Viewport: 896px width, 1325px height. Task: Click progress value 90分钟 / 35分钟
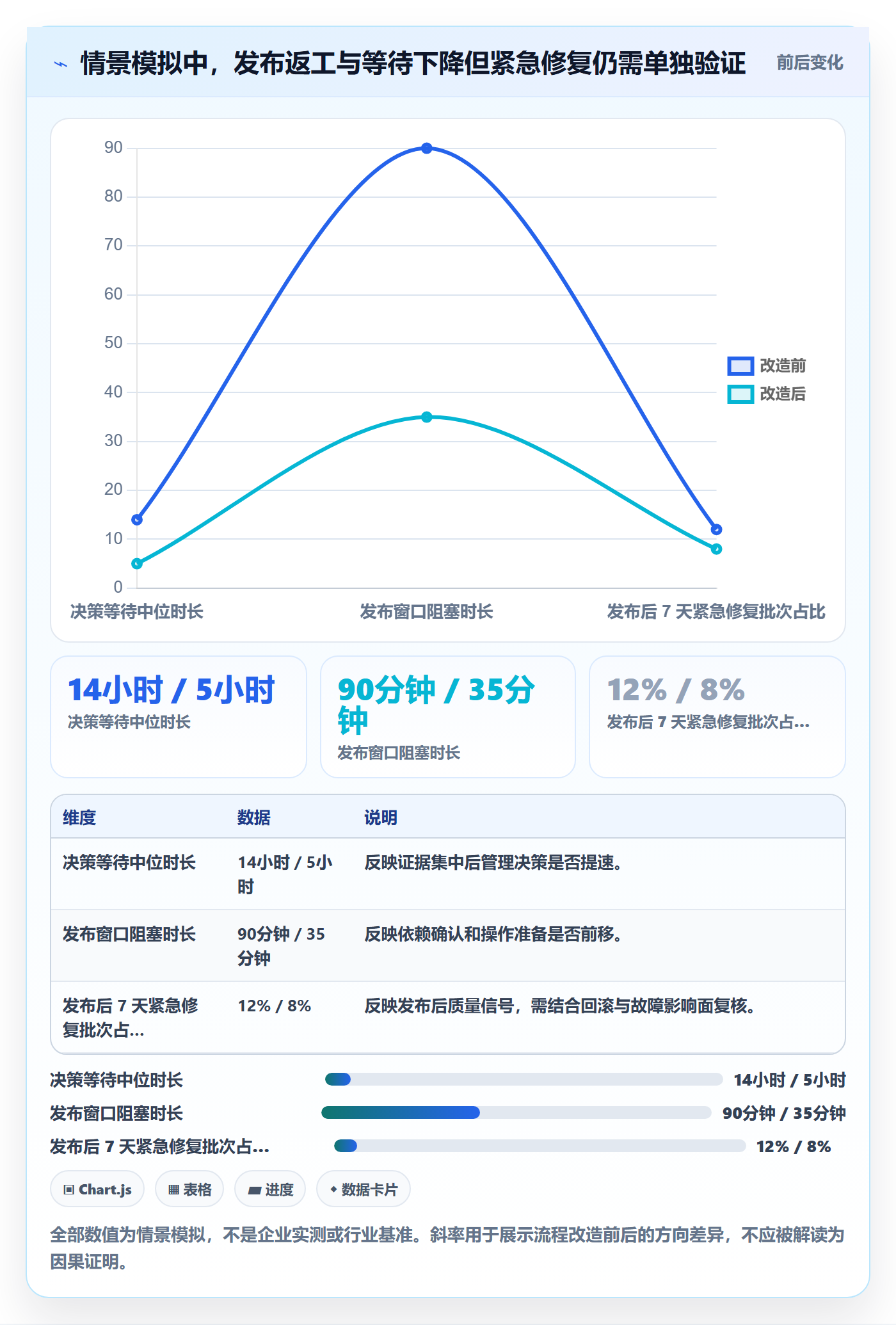pos(784,1114)
